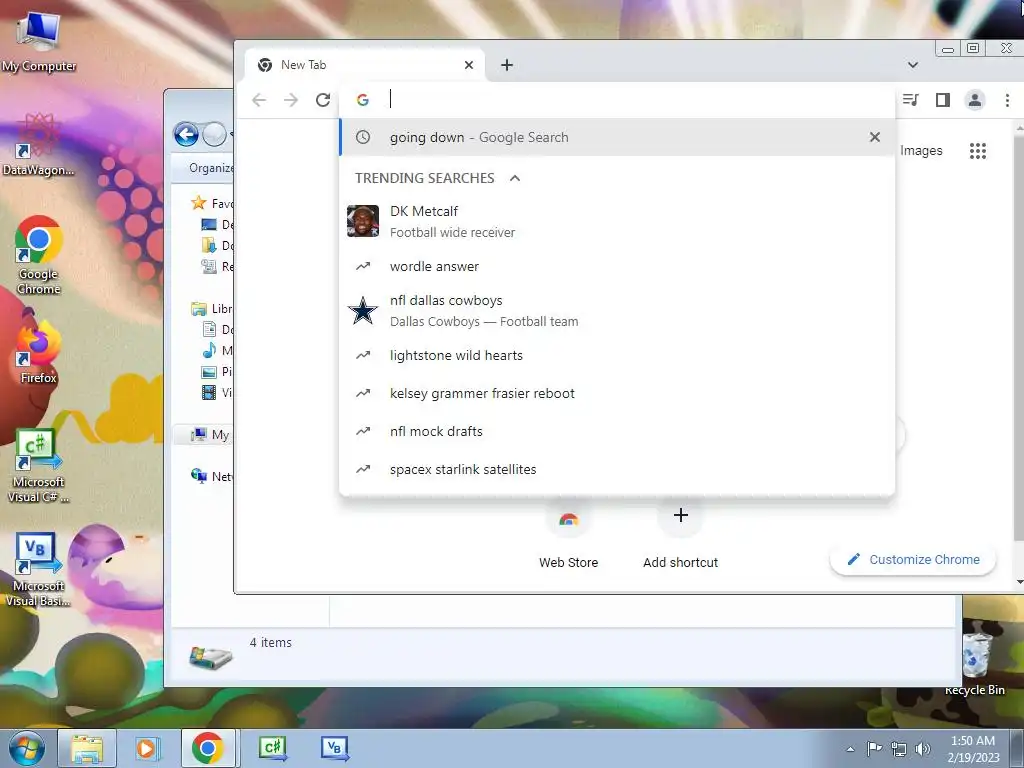Open Chrome three-dot menu

tap(1007, 100)
